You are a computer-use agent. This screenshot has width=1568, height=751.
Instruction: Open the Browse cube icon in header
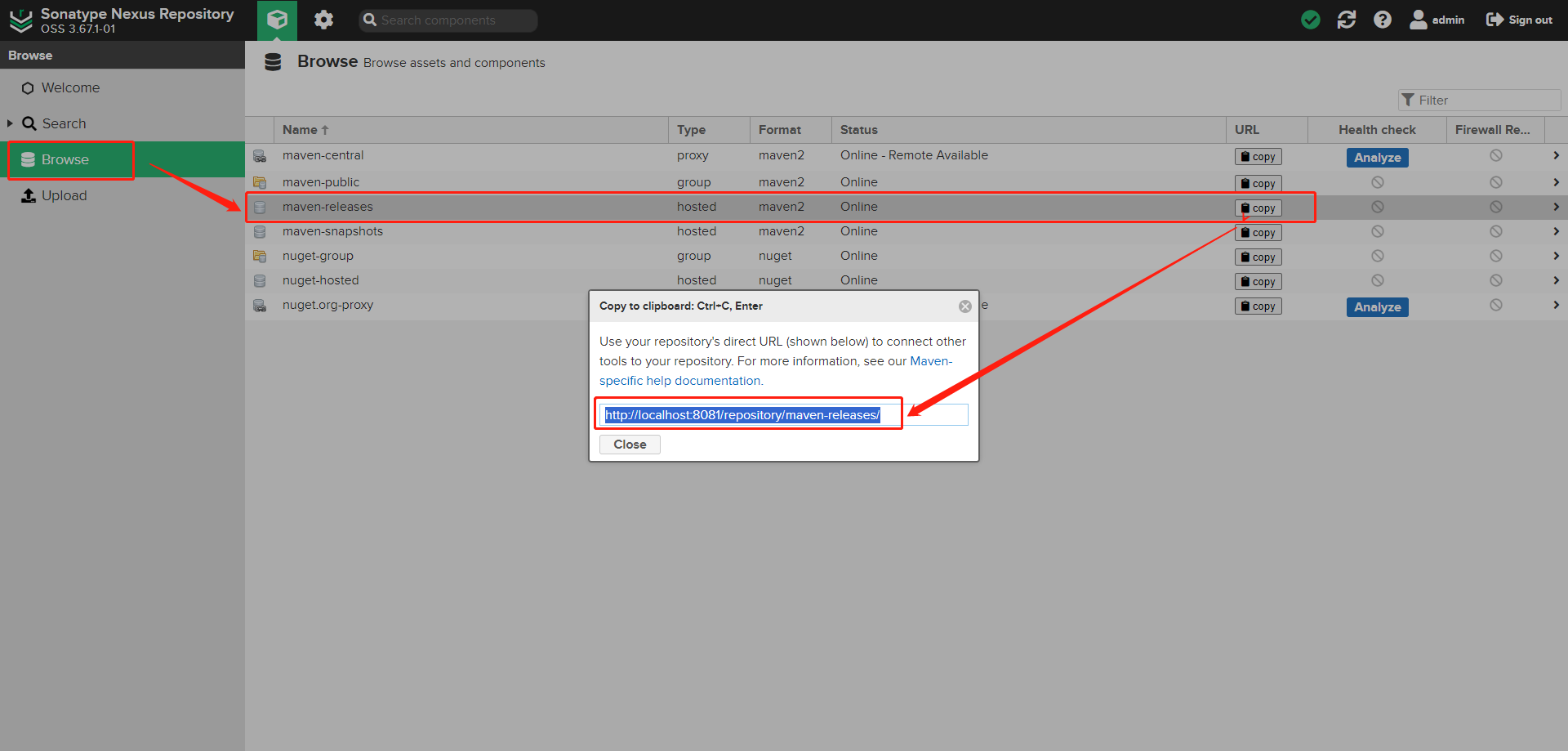tap(277, 20)
